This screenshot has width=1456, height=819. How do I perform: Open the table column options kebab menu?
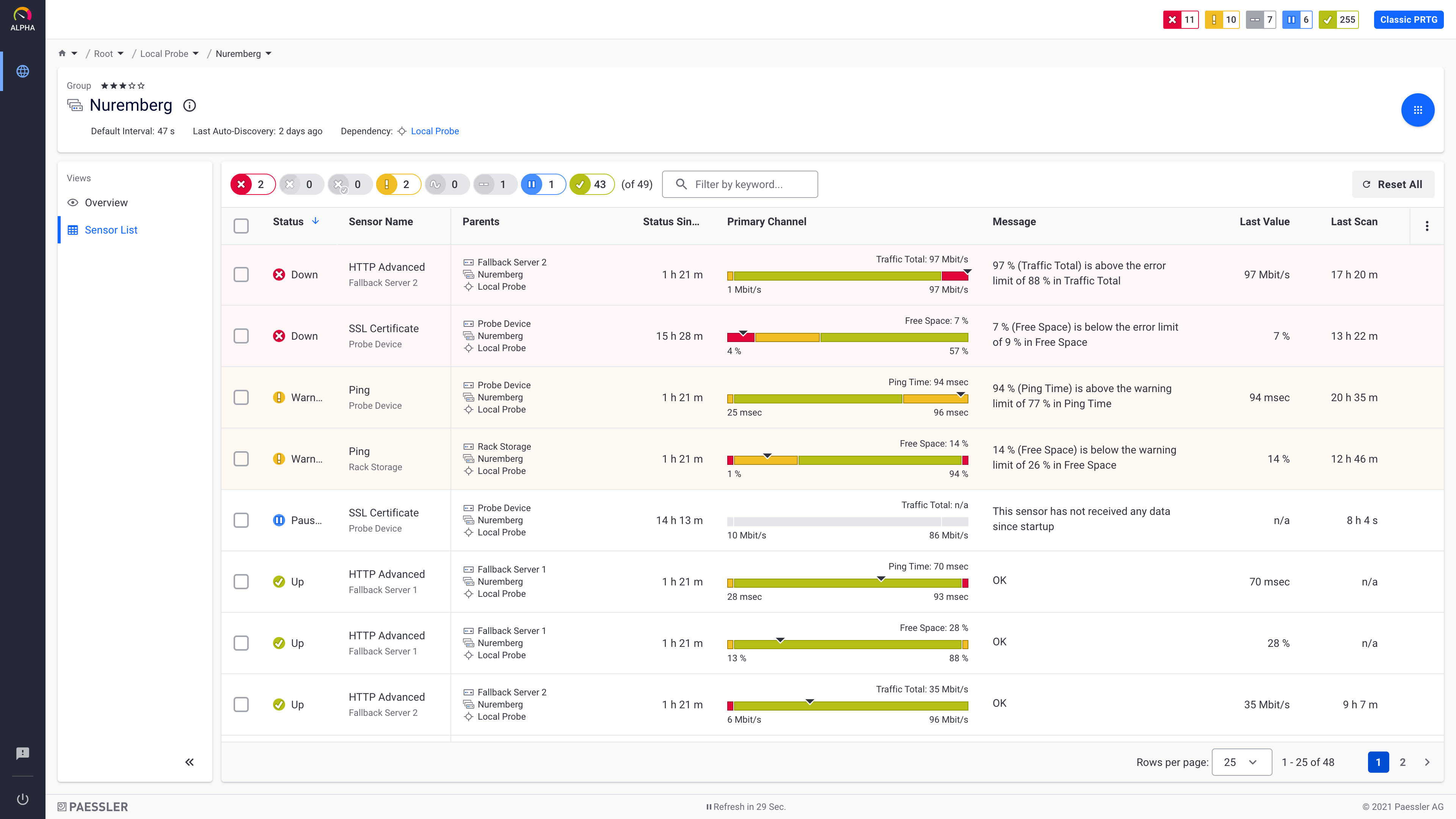[1426, 226]
